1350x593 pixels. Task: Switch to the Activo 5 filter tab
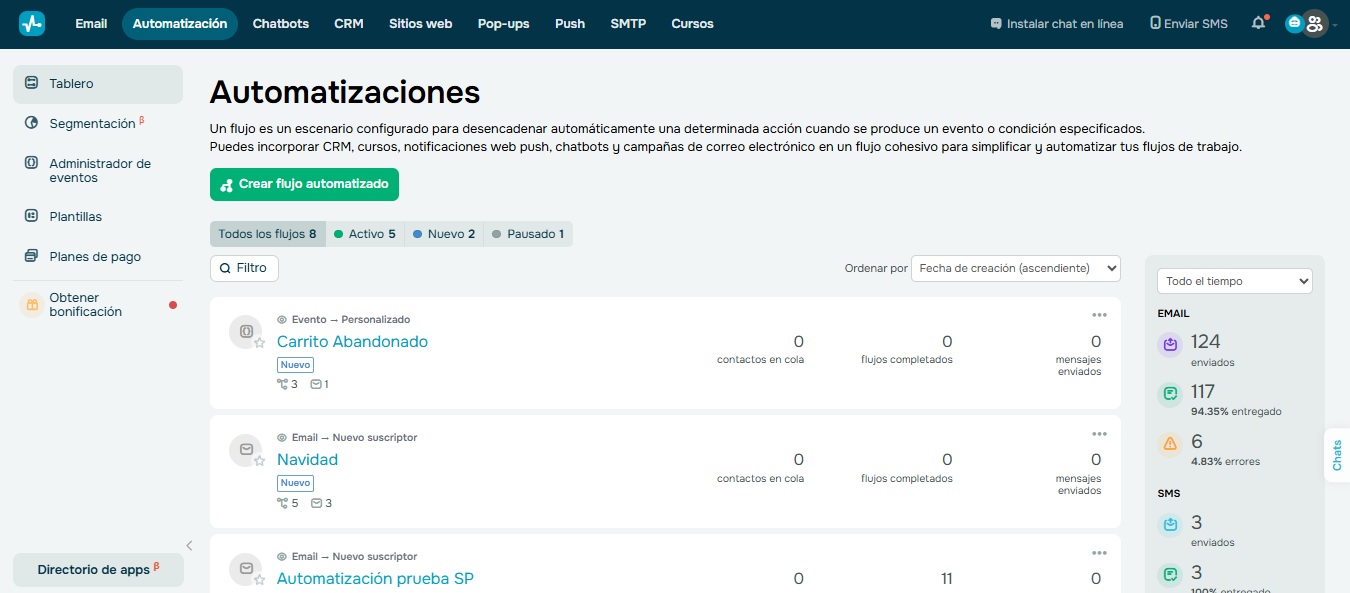click(x=365, y=233)
